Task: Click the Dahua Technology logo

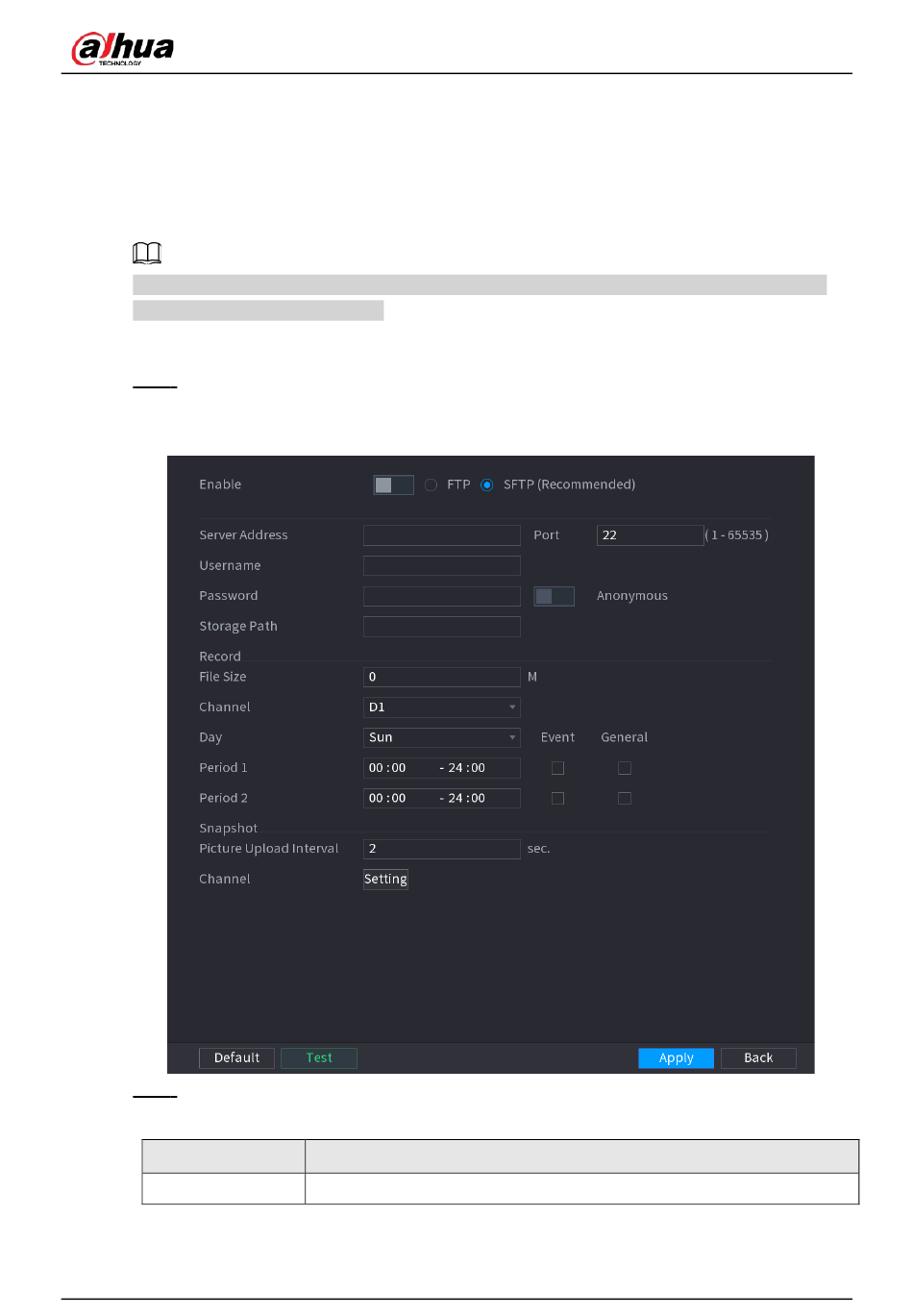Action: tap(123, 49)
